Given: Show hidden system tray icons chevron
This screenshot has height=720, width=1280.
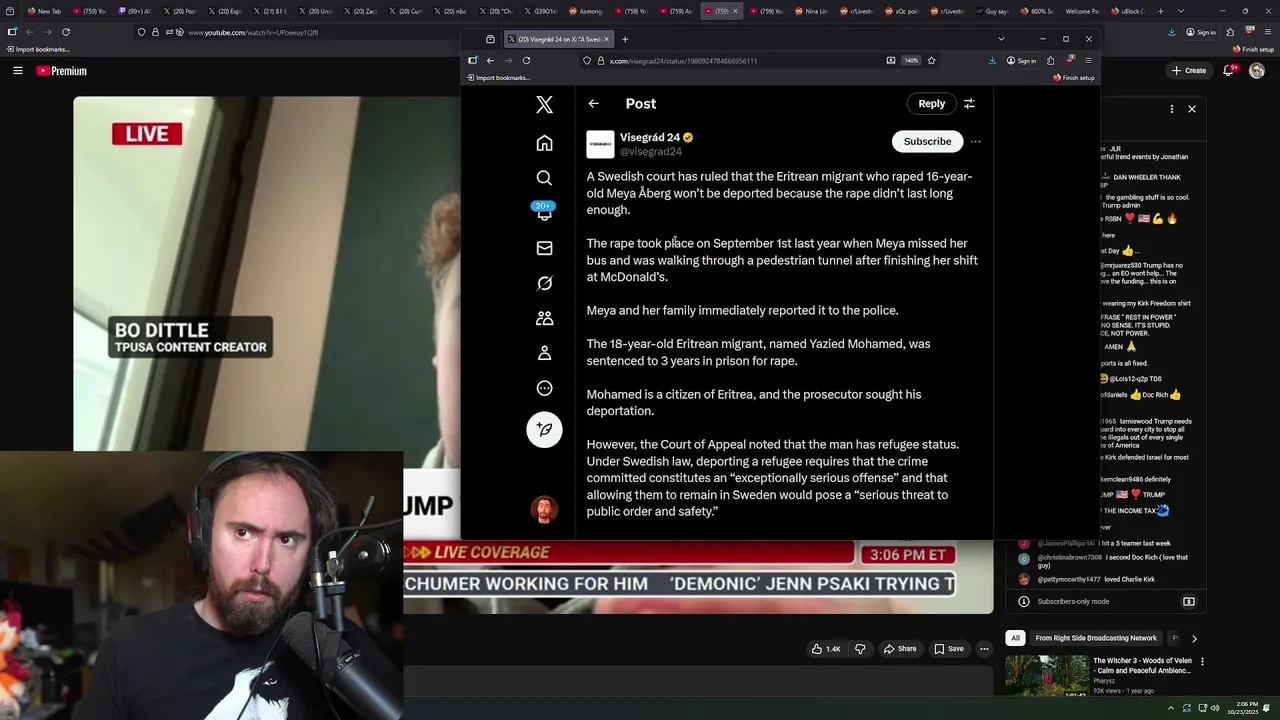Looking at the screenshot, I should [x=1170, y=708].
